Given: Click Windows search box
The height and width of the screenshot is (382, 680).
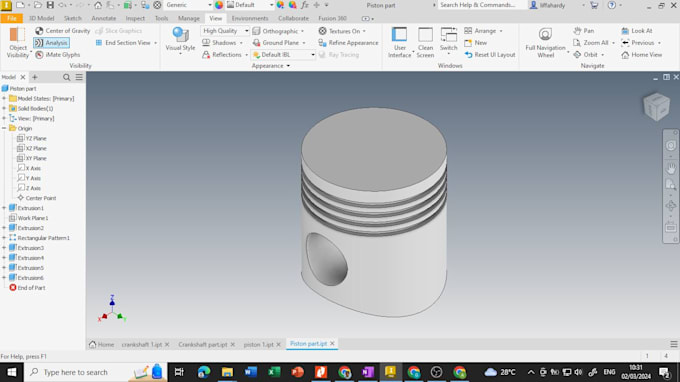Looking at the screenshot, I should [94, 372].
